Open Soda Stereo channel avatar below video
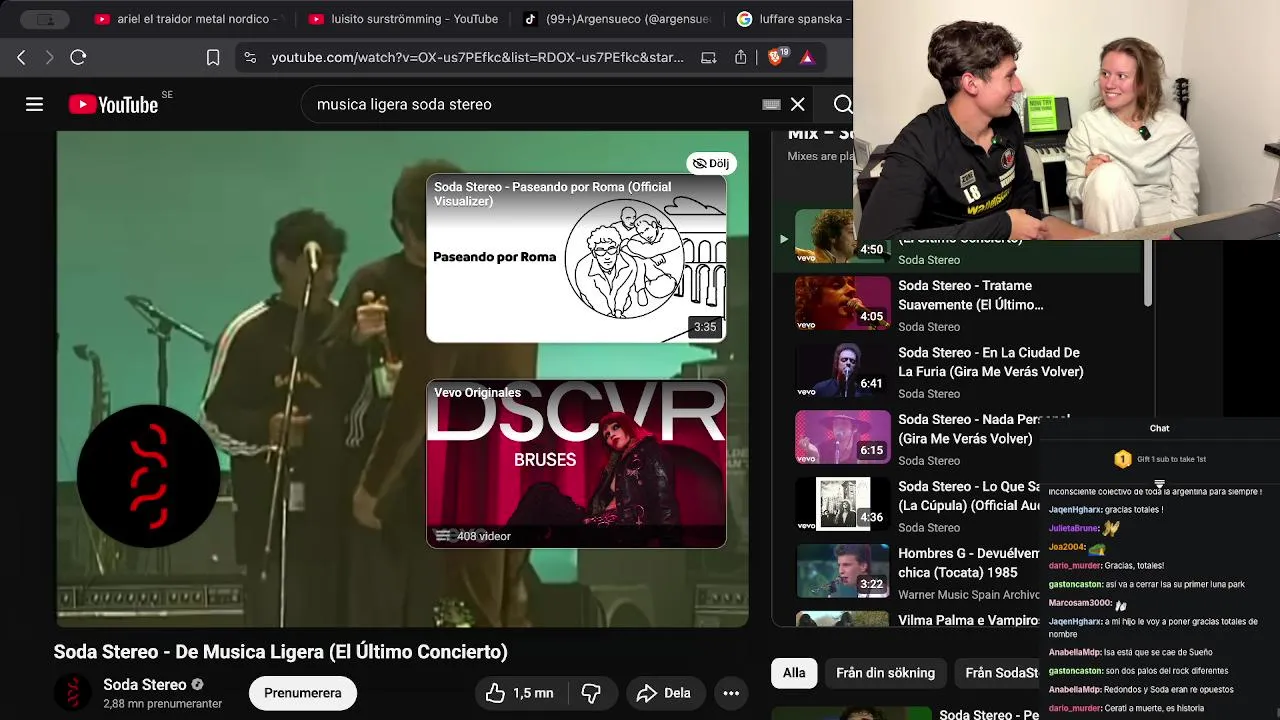Image resolution: width=1280 pixels, height=720 pixels. (73, 693)
